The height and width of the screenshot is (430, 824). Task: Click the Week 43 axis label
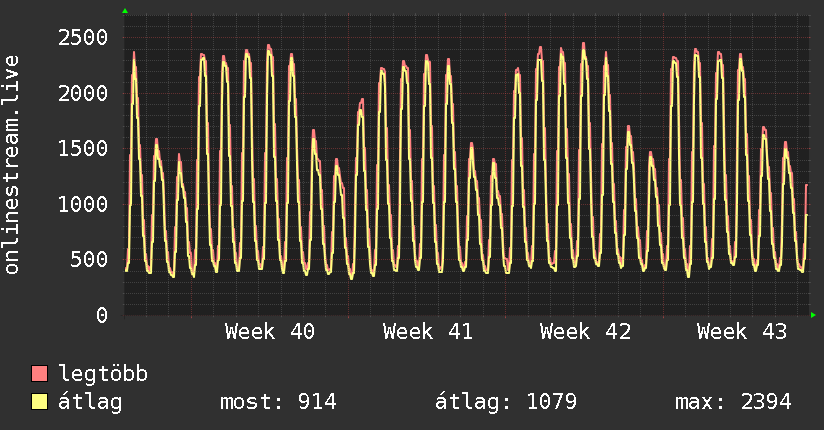coord(742,332)
